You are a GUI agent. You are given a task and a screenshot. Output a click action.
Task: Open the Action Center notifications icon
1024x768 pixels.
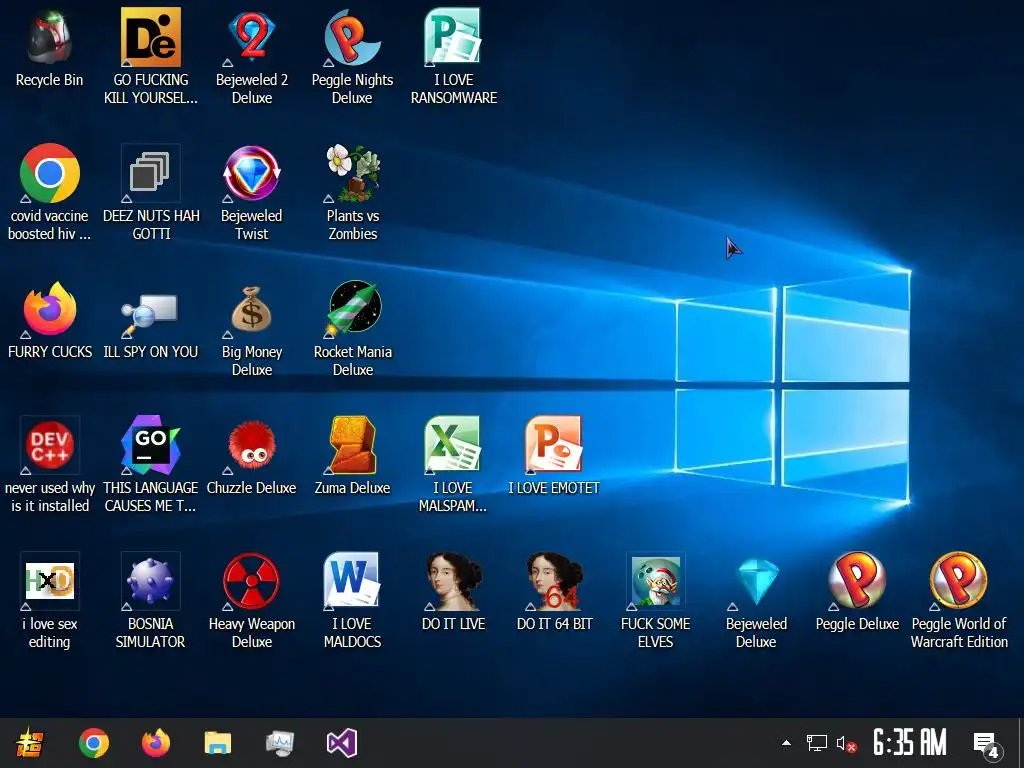click(x=986, y=744)
